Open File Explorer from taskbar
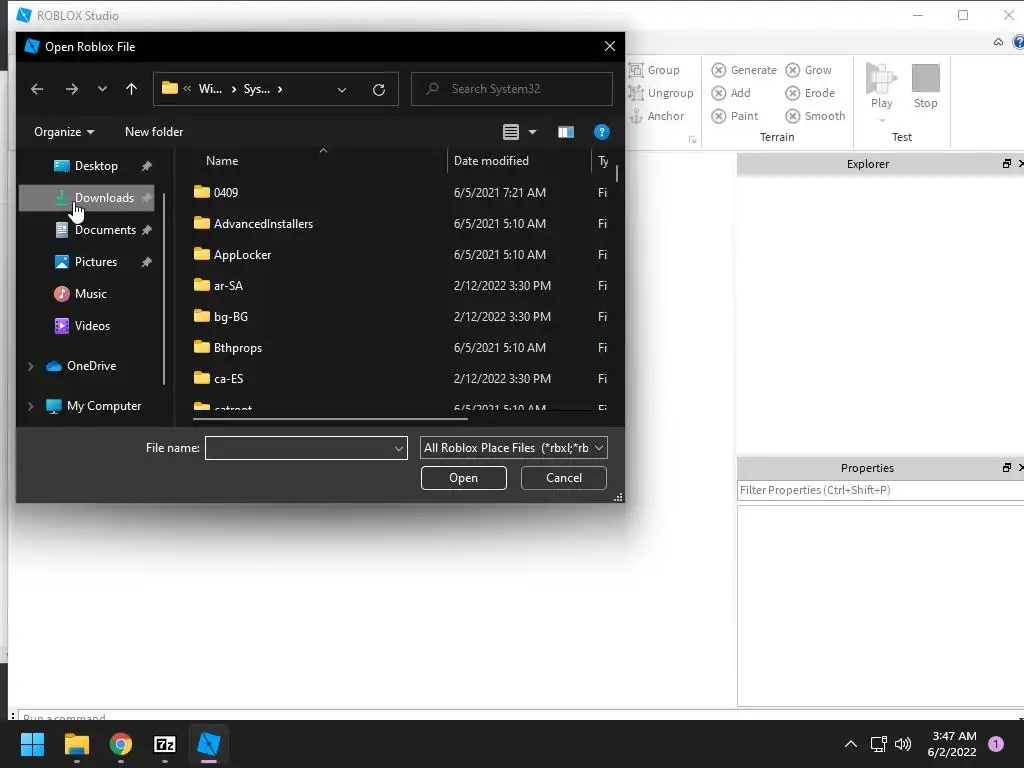 [x=76, y=744]
